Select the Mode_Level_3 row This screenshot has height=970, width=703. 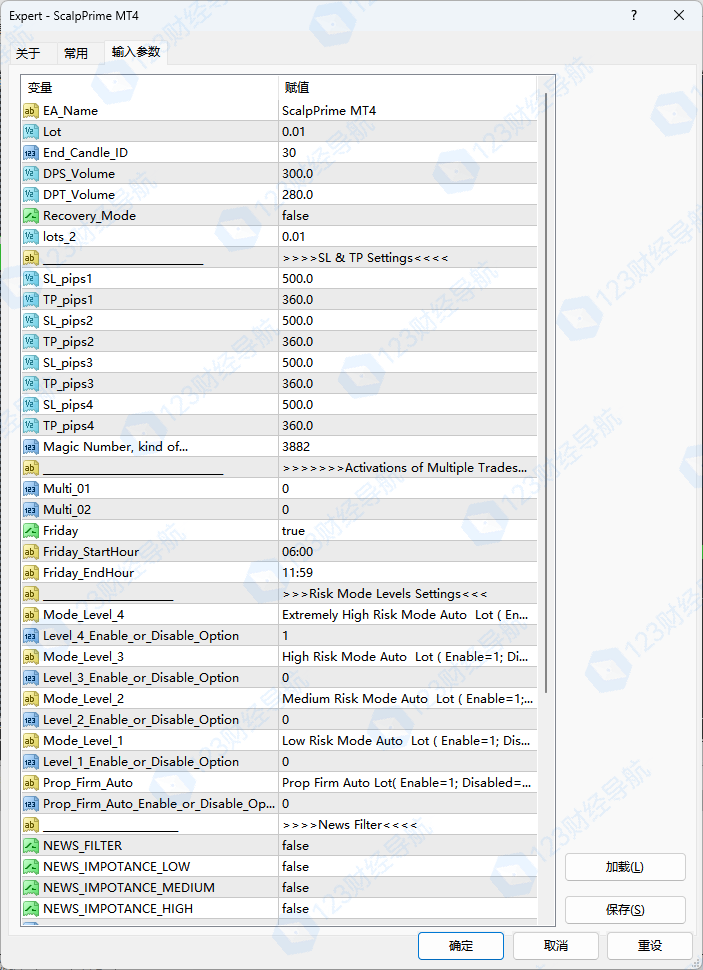[279, 658]
